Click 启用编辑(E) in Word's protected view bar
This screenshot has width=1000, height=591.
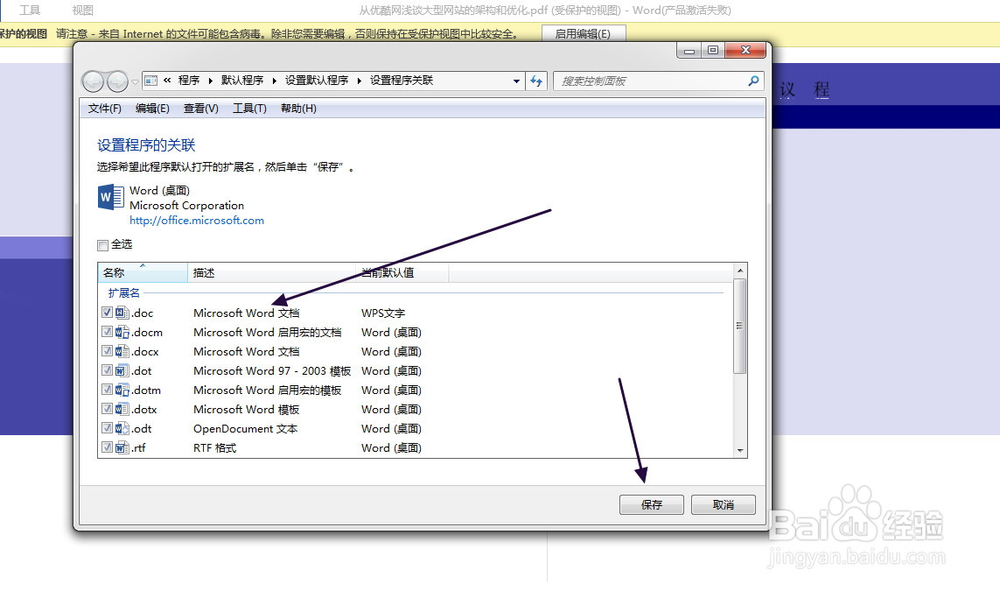pos(584,34)
